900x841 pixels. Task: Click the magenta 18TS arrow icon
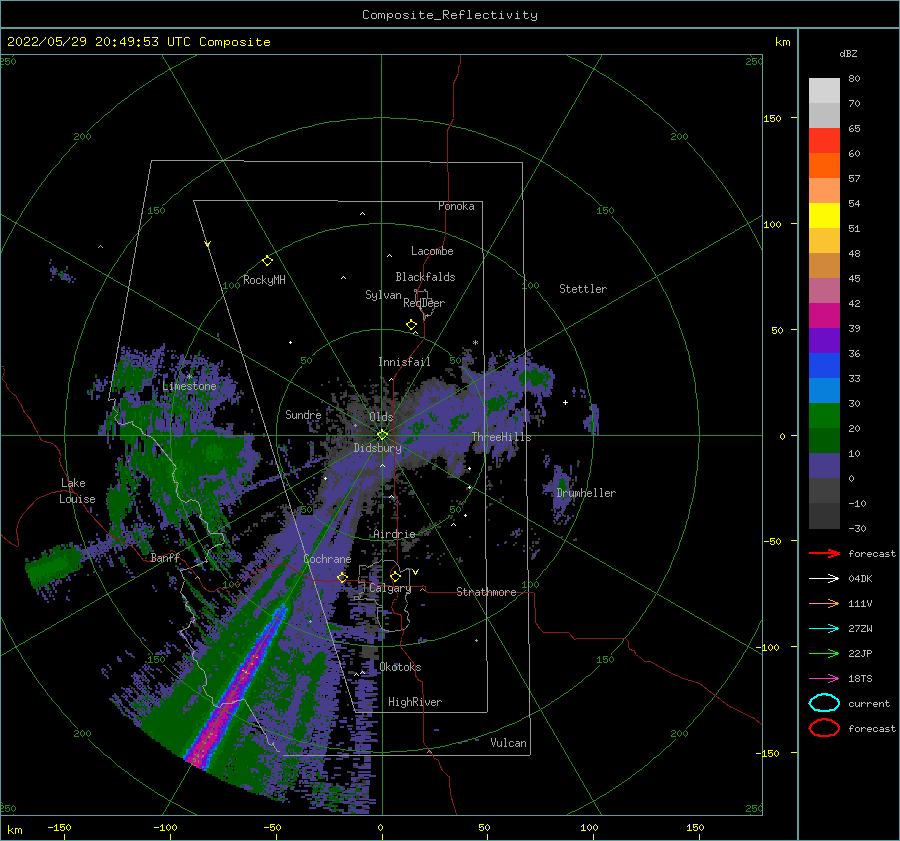coord(824,679)
